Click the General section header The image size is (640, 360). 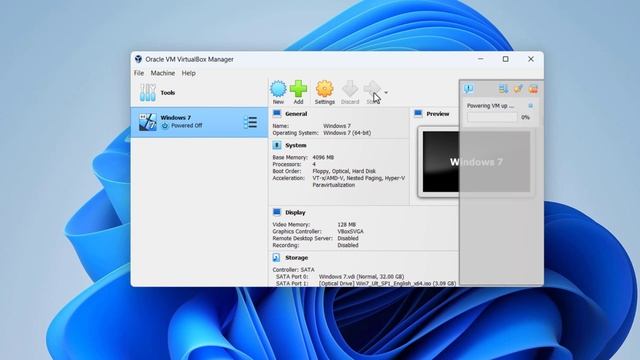pos(296,114)
